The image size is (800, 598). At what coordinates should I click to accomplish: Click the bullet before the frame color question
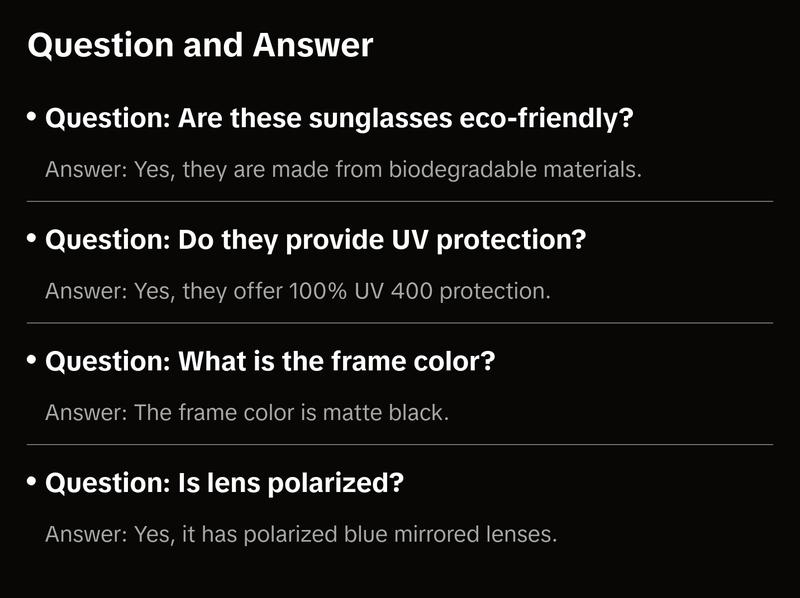(x=31, y=360)
